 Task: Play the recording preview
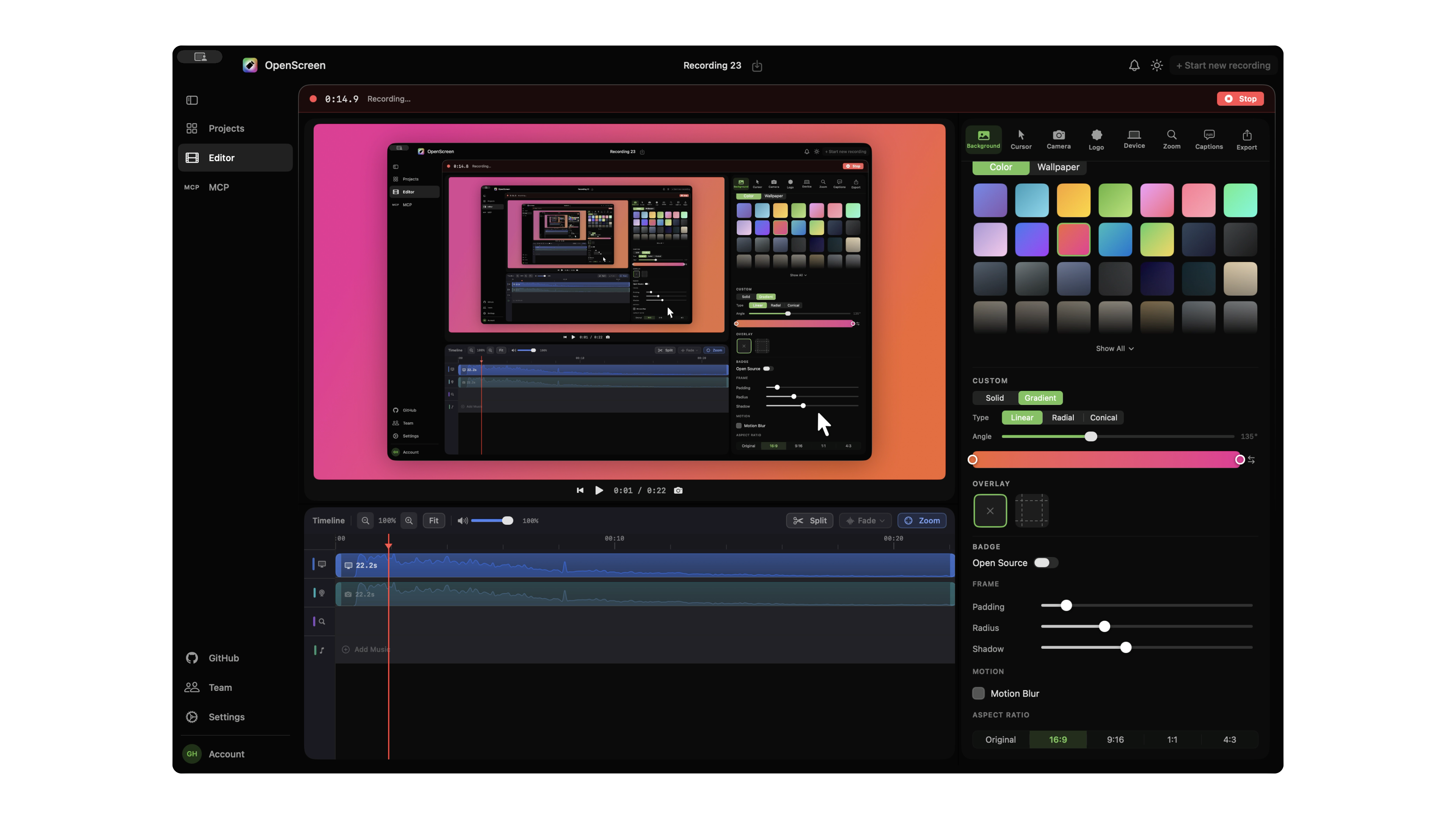tap(599, 491)
